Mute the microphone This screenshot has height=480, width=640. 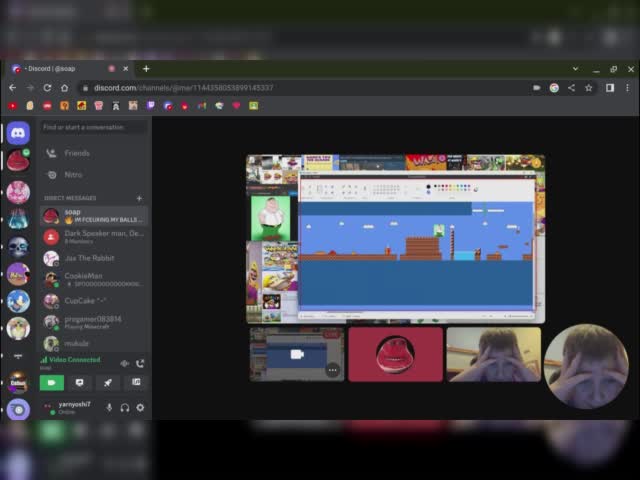point(109,408)
